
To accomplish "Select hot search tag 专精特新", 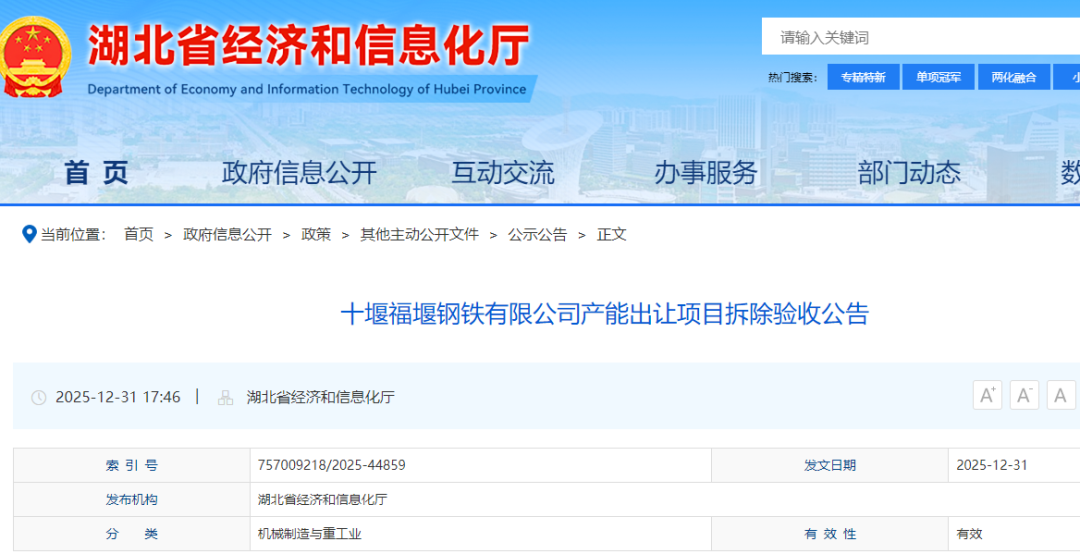I will pos(862,77).
